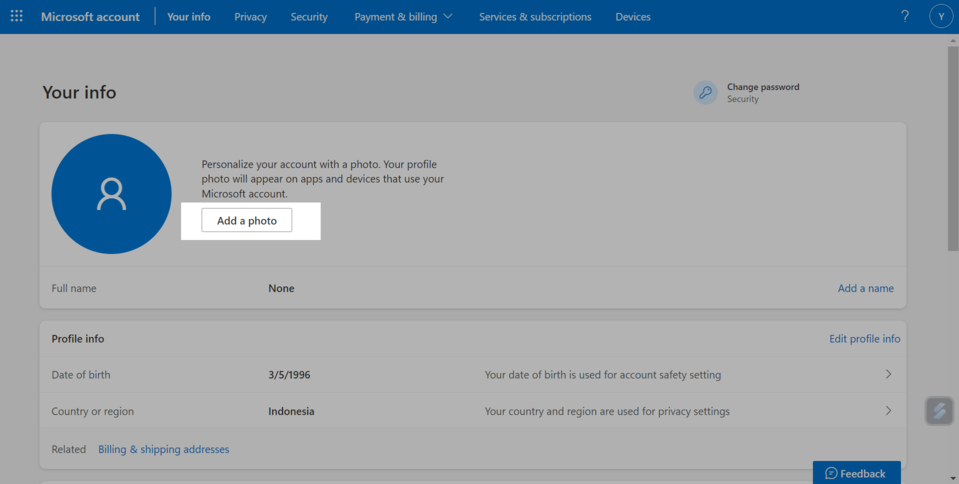Go to the Microsoft account home
The width and height of the screenshot is (959, 484).
coord(91,17)
